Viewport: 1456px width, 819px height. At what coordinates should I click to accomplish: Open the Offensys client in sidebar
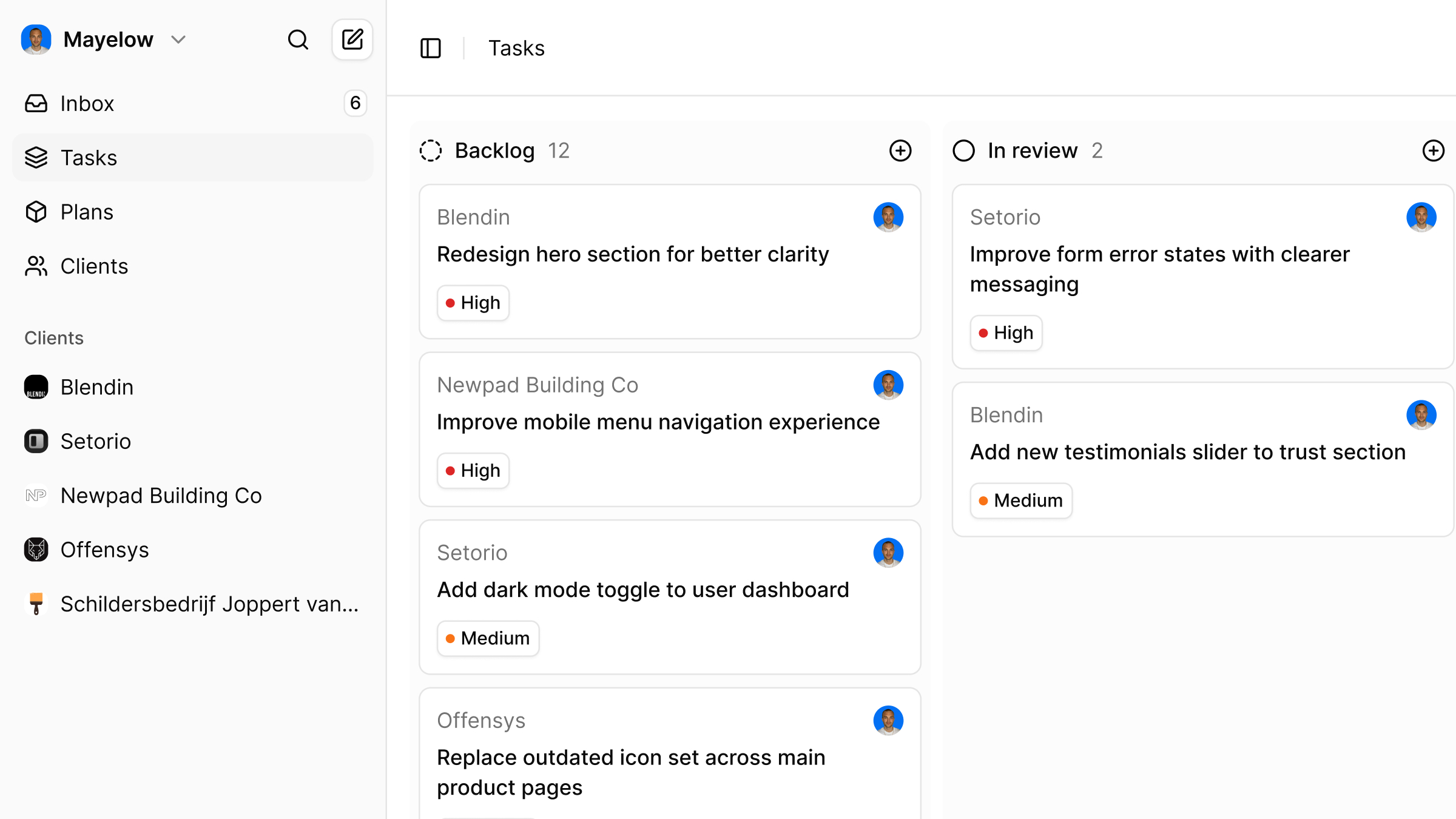pyautogui.click(x=104, y=550)
